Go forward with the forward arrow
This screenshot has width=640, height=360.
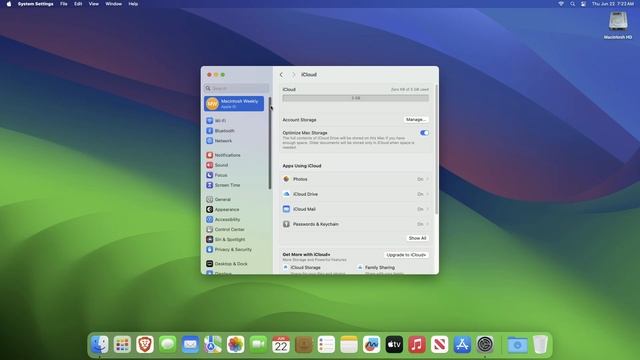[293, 75]
